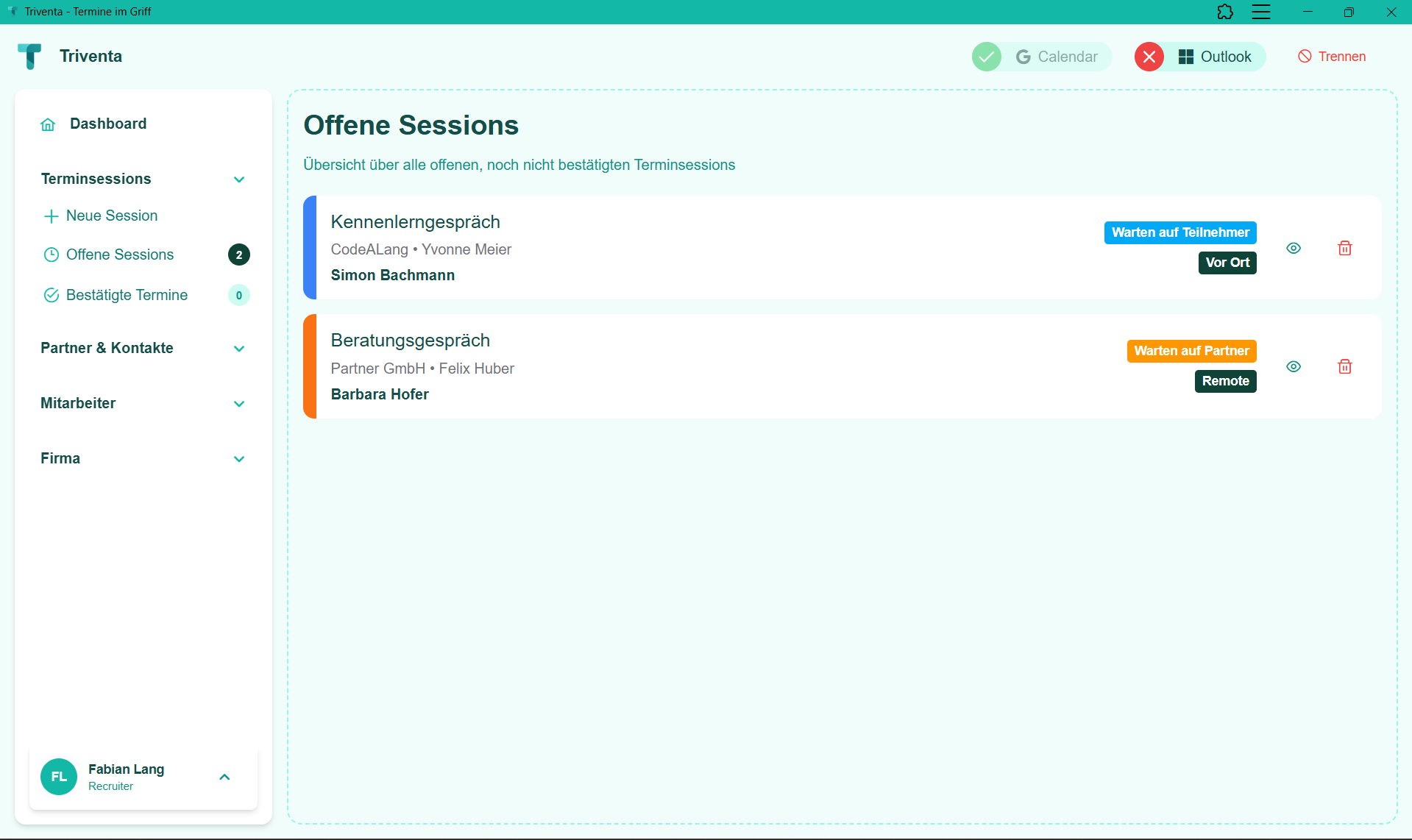The image size is (1412, 840).
Task: Create a new session via Neue Session
Action: [x=111, y=216]
